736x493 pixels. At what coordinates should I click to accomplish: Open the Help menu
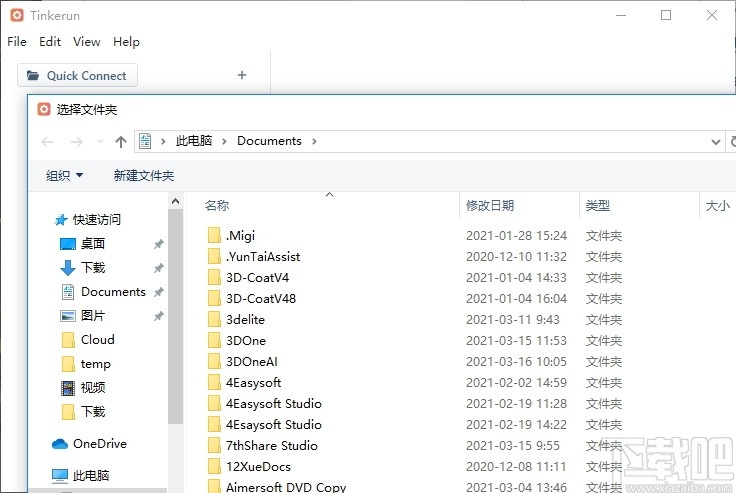pyautogui.click(x=126, y=42)
